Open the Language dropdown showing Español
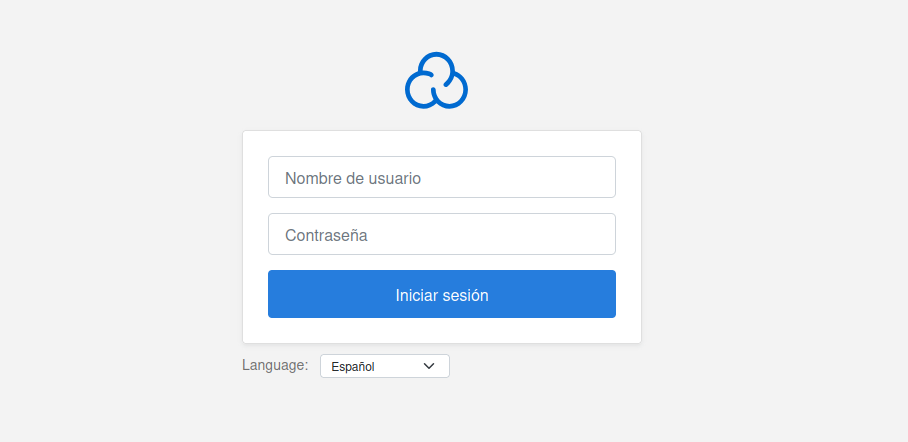The height and width of the screenshot is (442, 908). [x=385, y=366]
